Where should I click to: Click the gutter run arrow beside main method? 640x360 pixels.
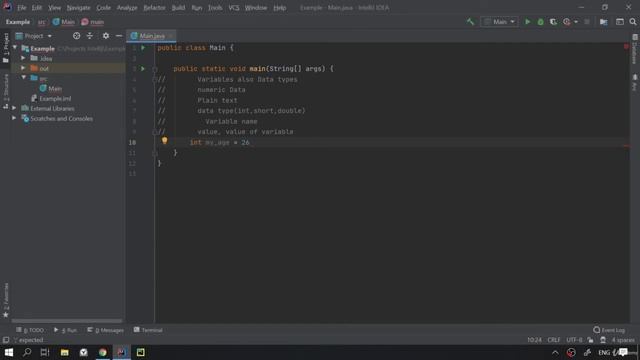[143, 69]
